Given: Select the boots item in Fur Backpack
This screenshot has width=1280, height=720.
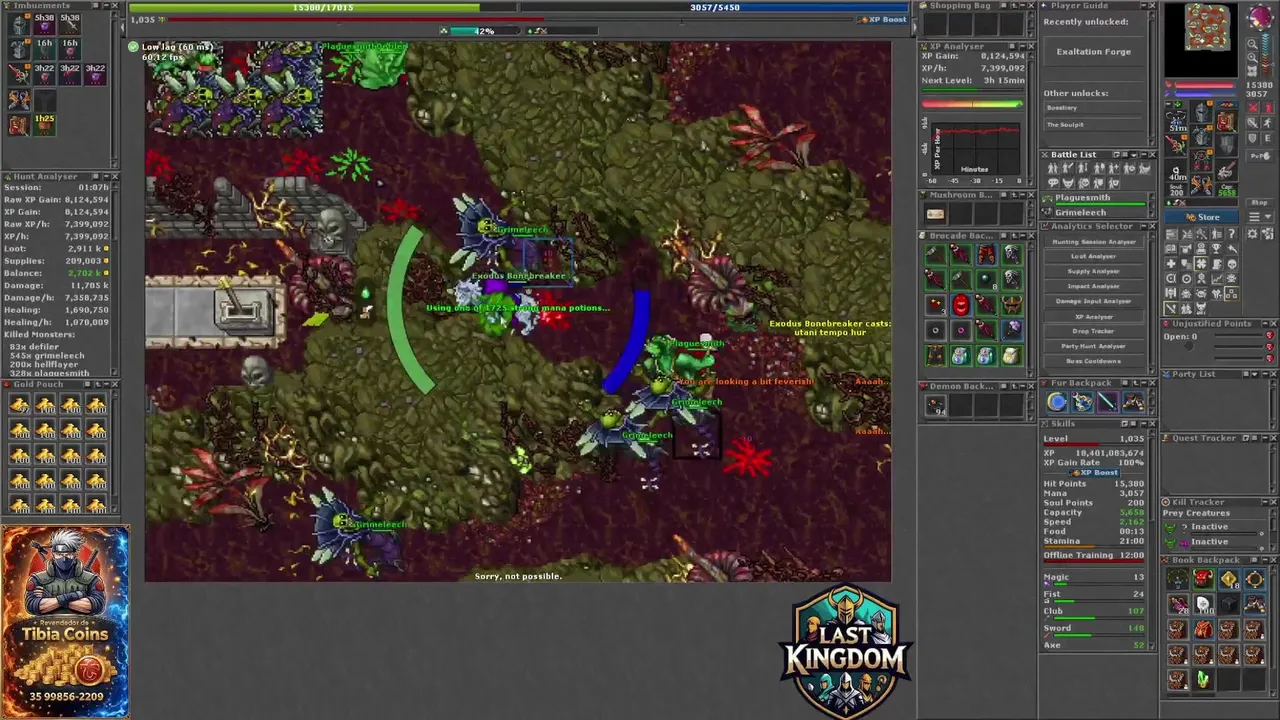Looking at the screenshot, I should click(x=1133, y=403).
